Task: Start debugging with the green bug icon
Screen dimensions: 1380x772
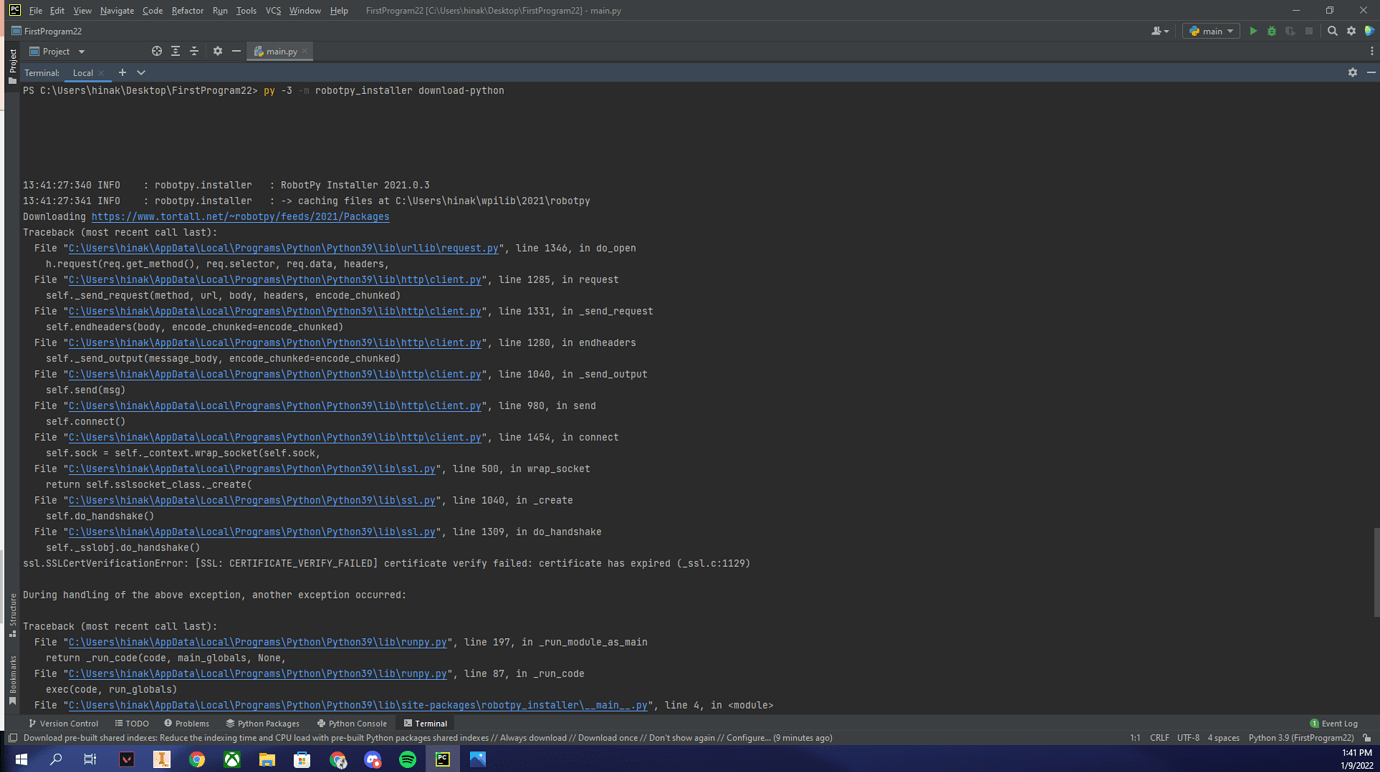Action: coord(1271,31)
